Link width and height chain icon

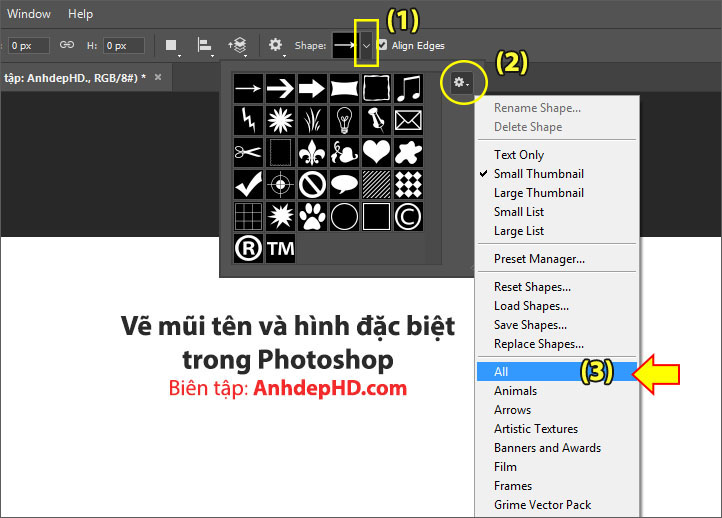(67, 45)
